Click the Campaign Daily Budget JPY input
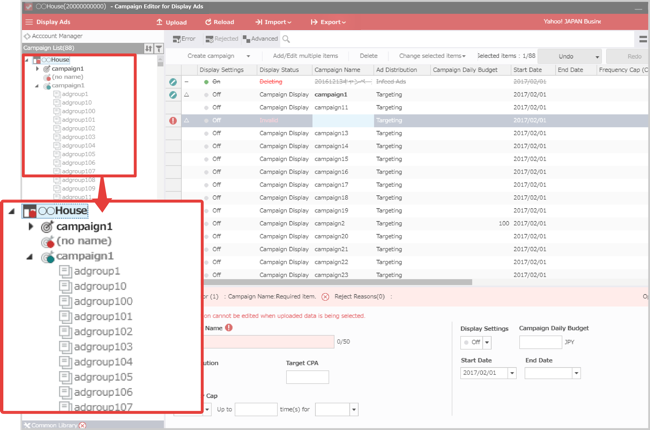The width and height of the screenshot is (650, 430). click(541, 342)
